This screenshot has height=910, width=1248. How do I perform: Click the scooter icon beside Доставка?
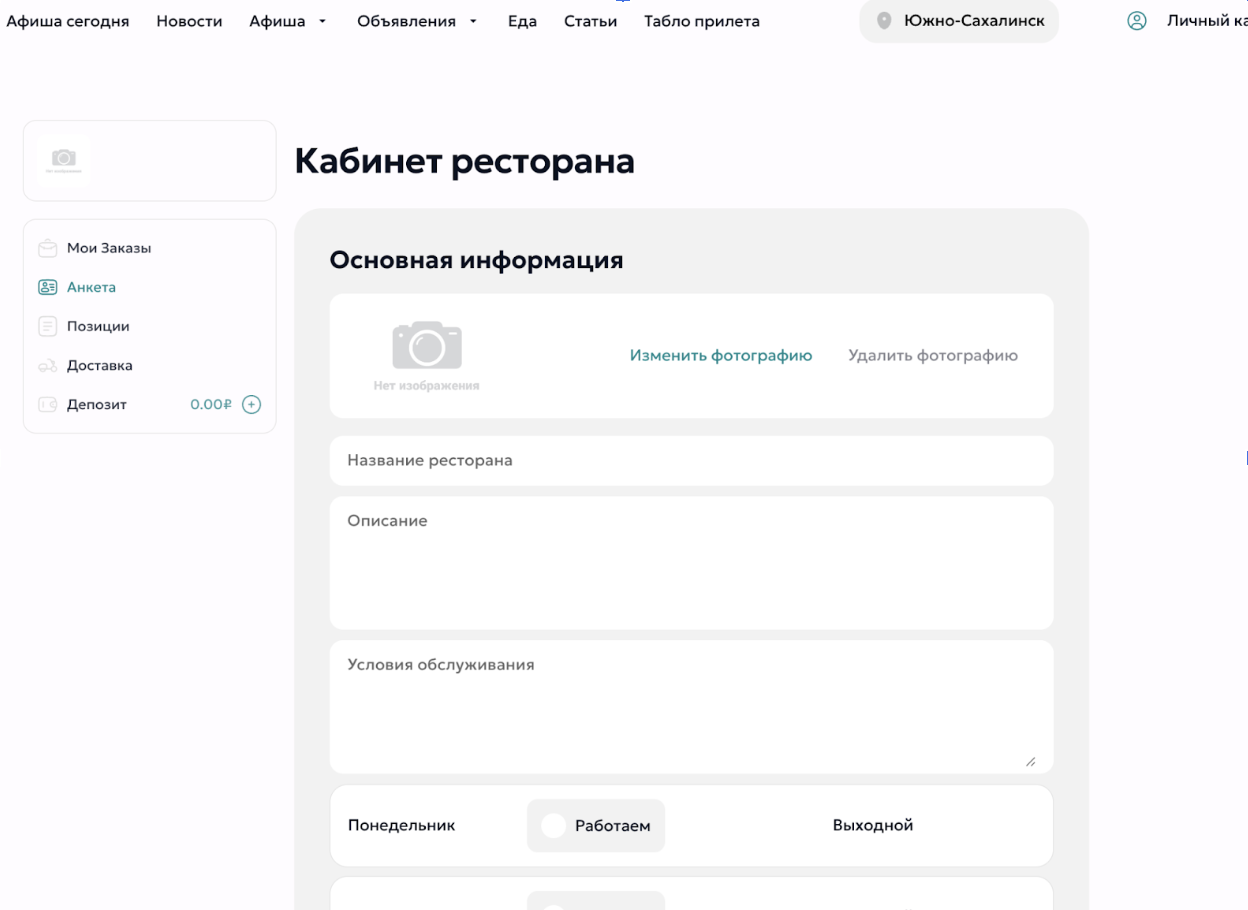[x=47, y=366]
